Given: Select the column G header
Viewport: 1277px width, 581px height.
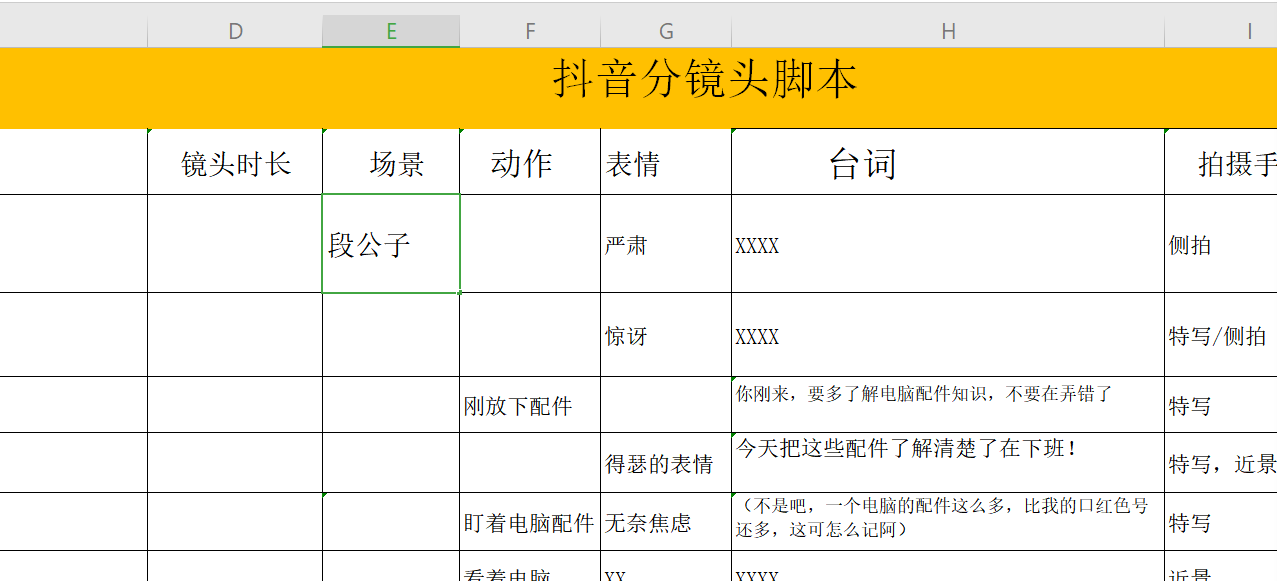Looking at the screenshot, I should (666, 32).
